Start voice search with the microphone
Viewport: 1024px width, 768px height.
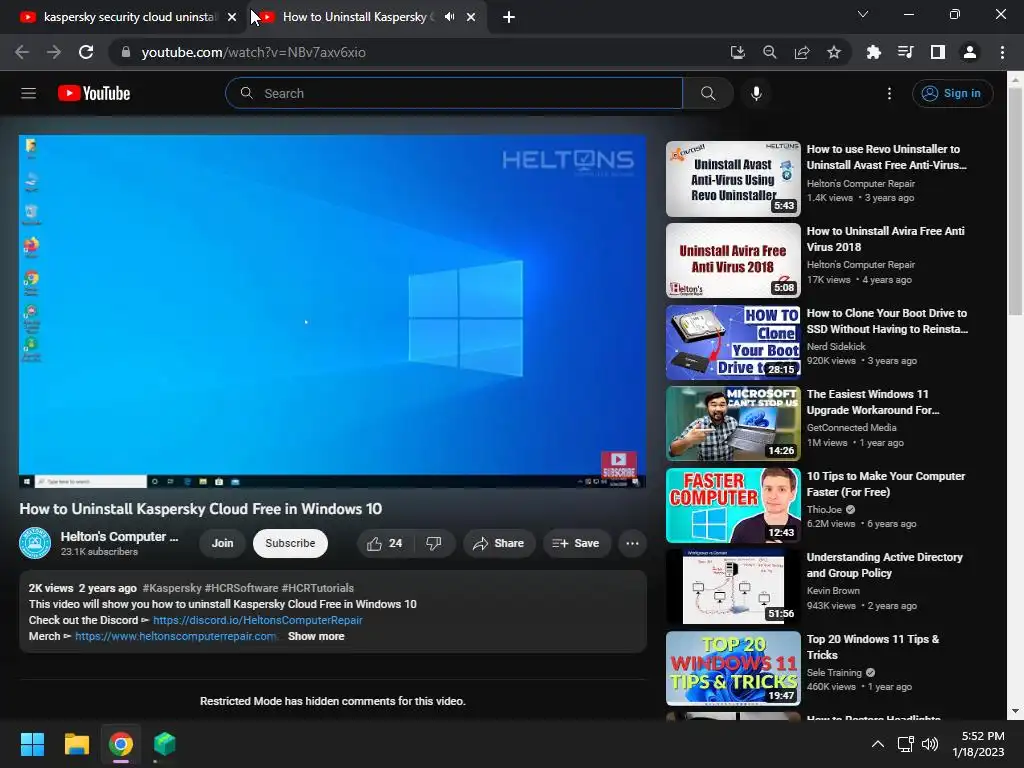click(756, 93)
